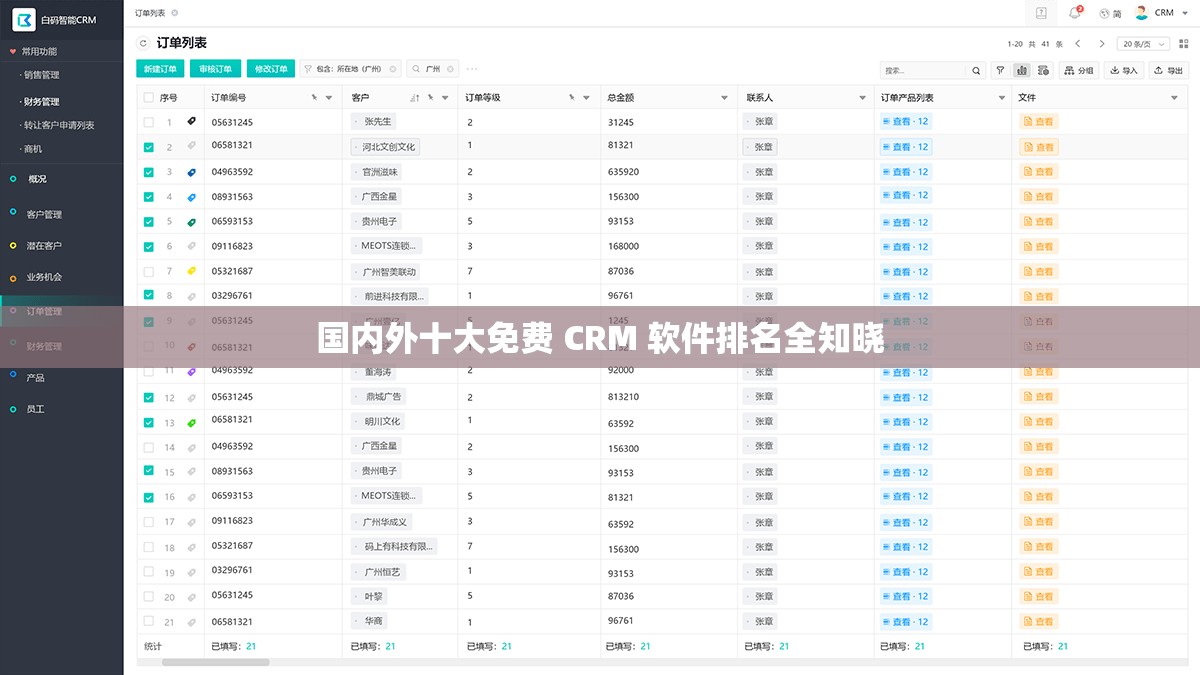Screen dimensions: 1200x675
Task: Open the 查看 file link in row 3
Action: click(x=1039, y=172)
